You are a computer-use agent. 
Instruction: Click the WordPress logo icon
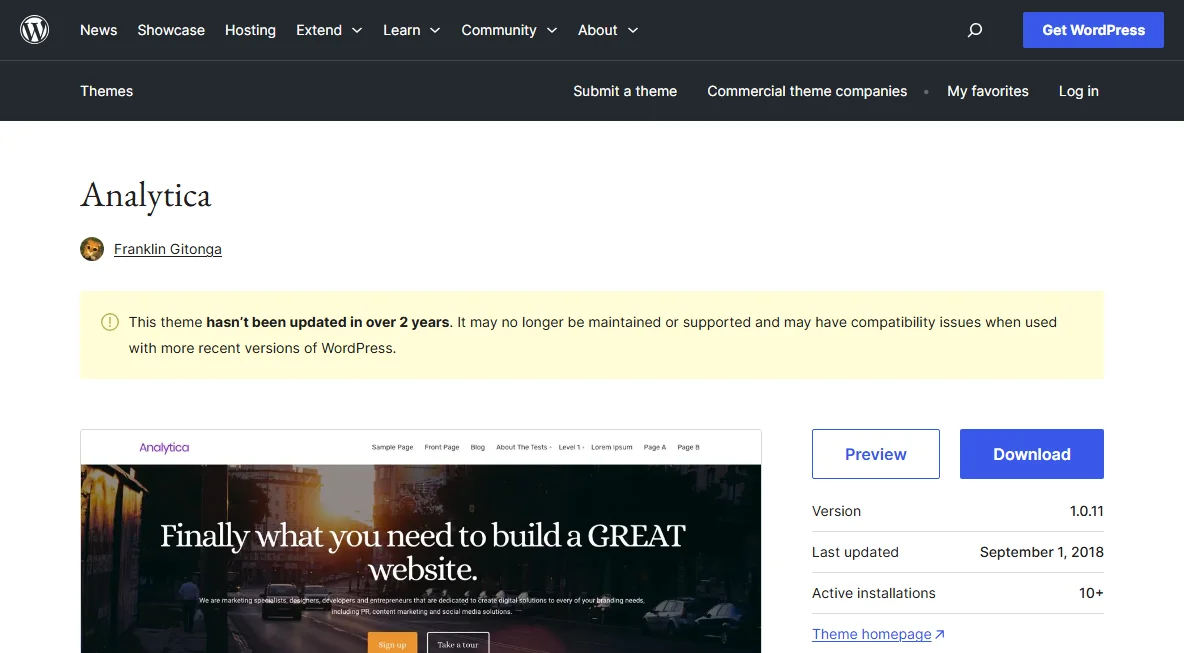(x=34, y=30)
